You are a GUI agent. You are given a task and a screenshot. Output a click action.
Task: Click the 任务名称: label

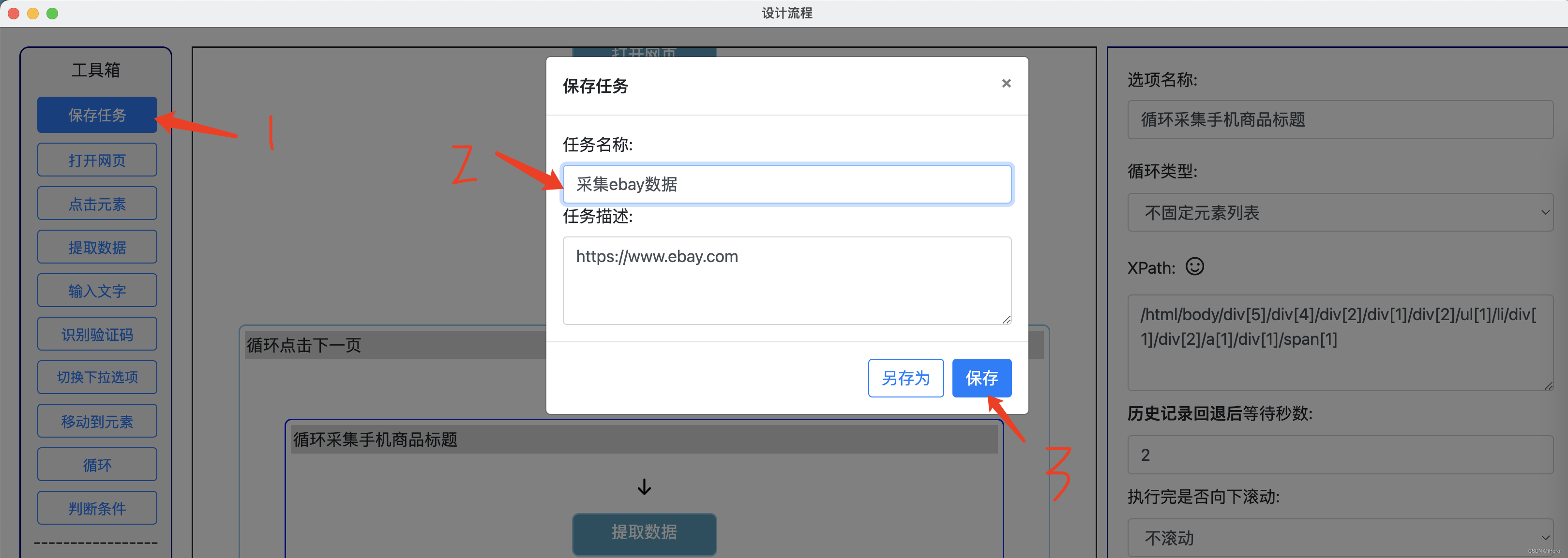click(598, 145)
